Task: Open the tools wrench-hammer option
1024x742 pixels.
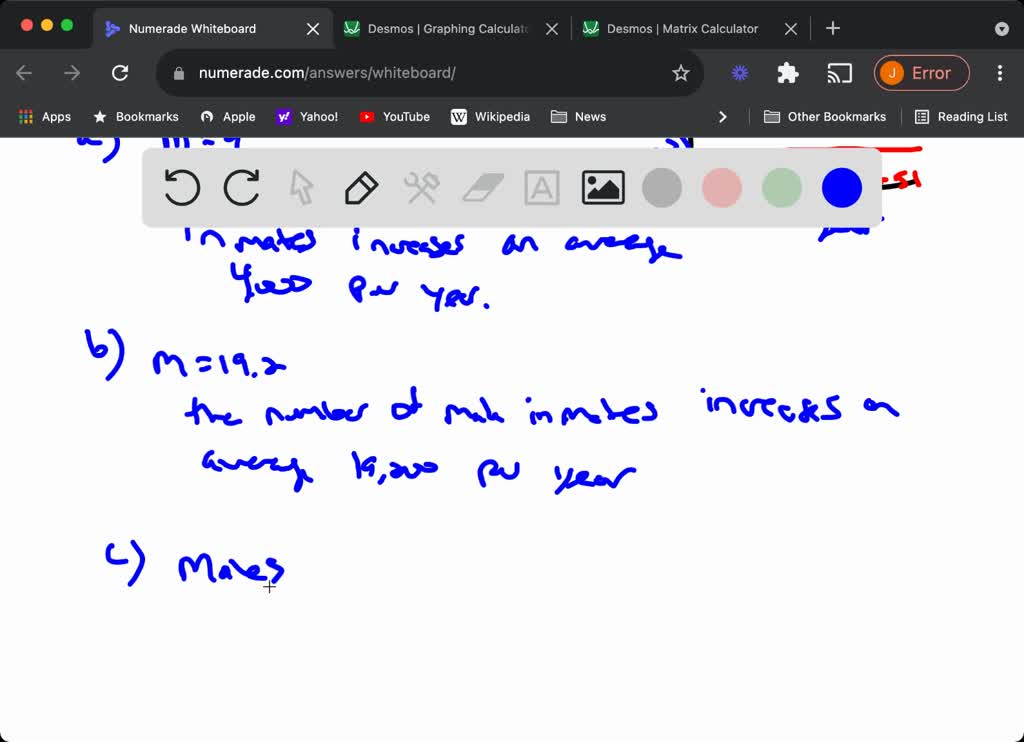Action: pos(421,188)
